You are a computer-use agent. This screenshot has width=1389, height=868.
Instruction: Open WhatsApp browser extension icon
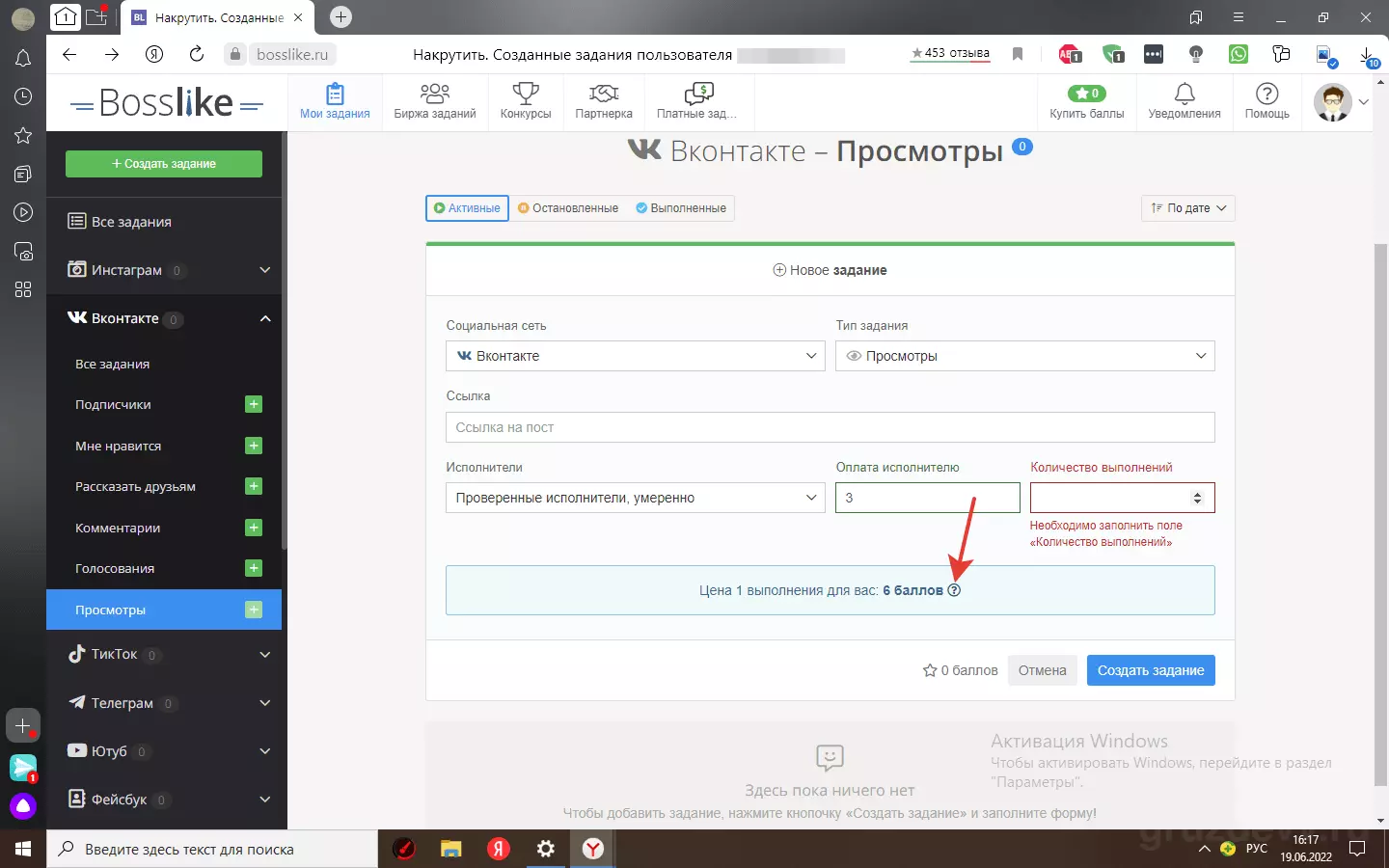(1239, 54)
